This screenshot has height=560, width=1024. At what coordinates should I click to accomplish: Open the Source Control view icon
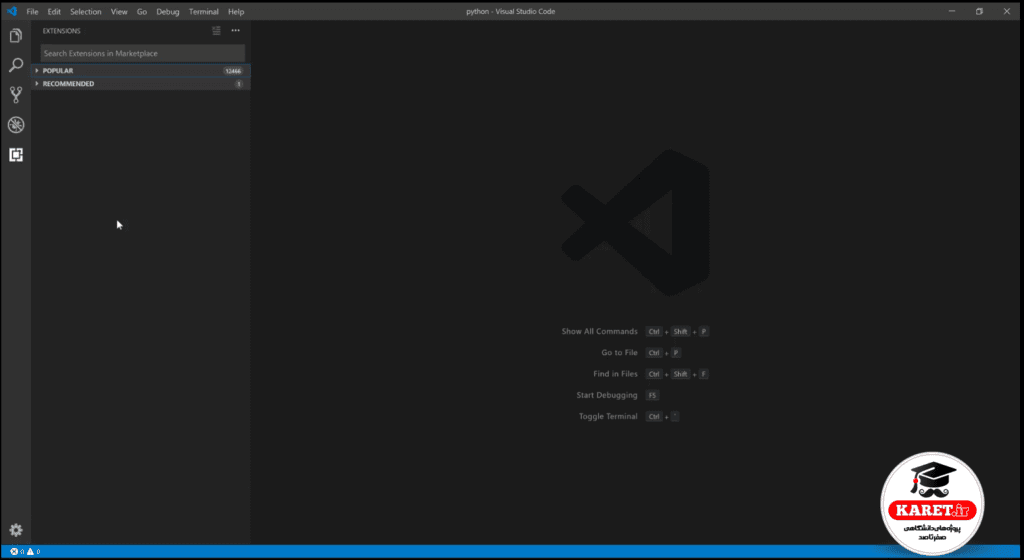pyautogui.click(x=16, y=95)
